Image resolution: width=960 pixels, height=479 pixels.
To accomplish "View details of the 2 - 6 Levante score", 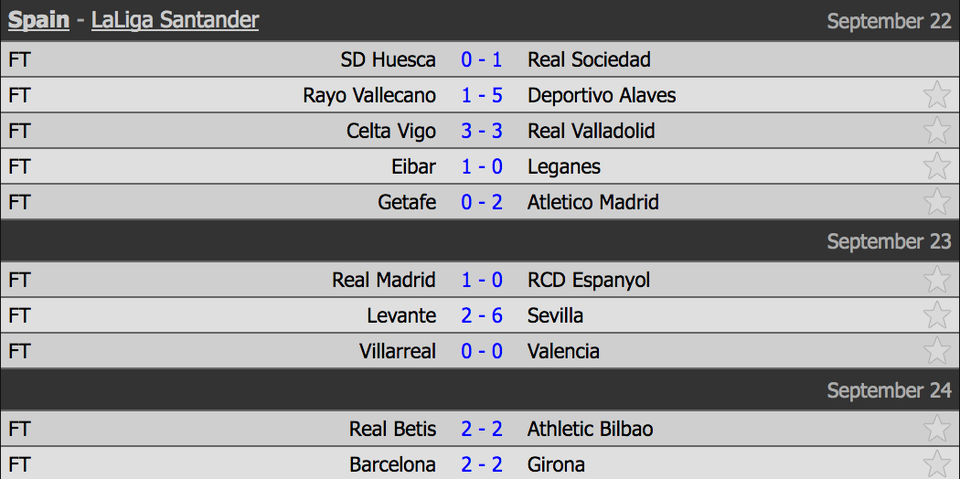I will tap(482, 315).
